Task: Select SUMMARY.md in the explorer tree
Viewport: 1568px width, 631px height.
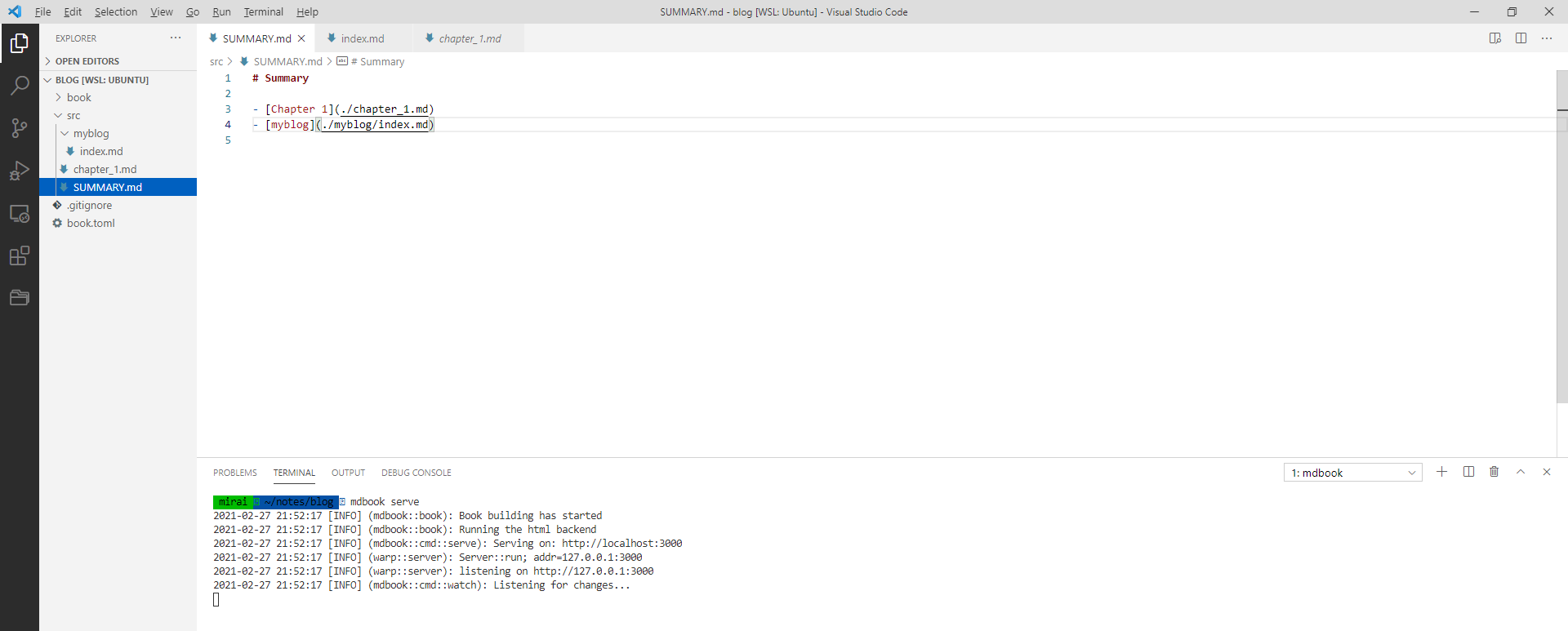Action: (x=118, y=187)
